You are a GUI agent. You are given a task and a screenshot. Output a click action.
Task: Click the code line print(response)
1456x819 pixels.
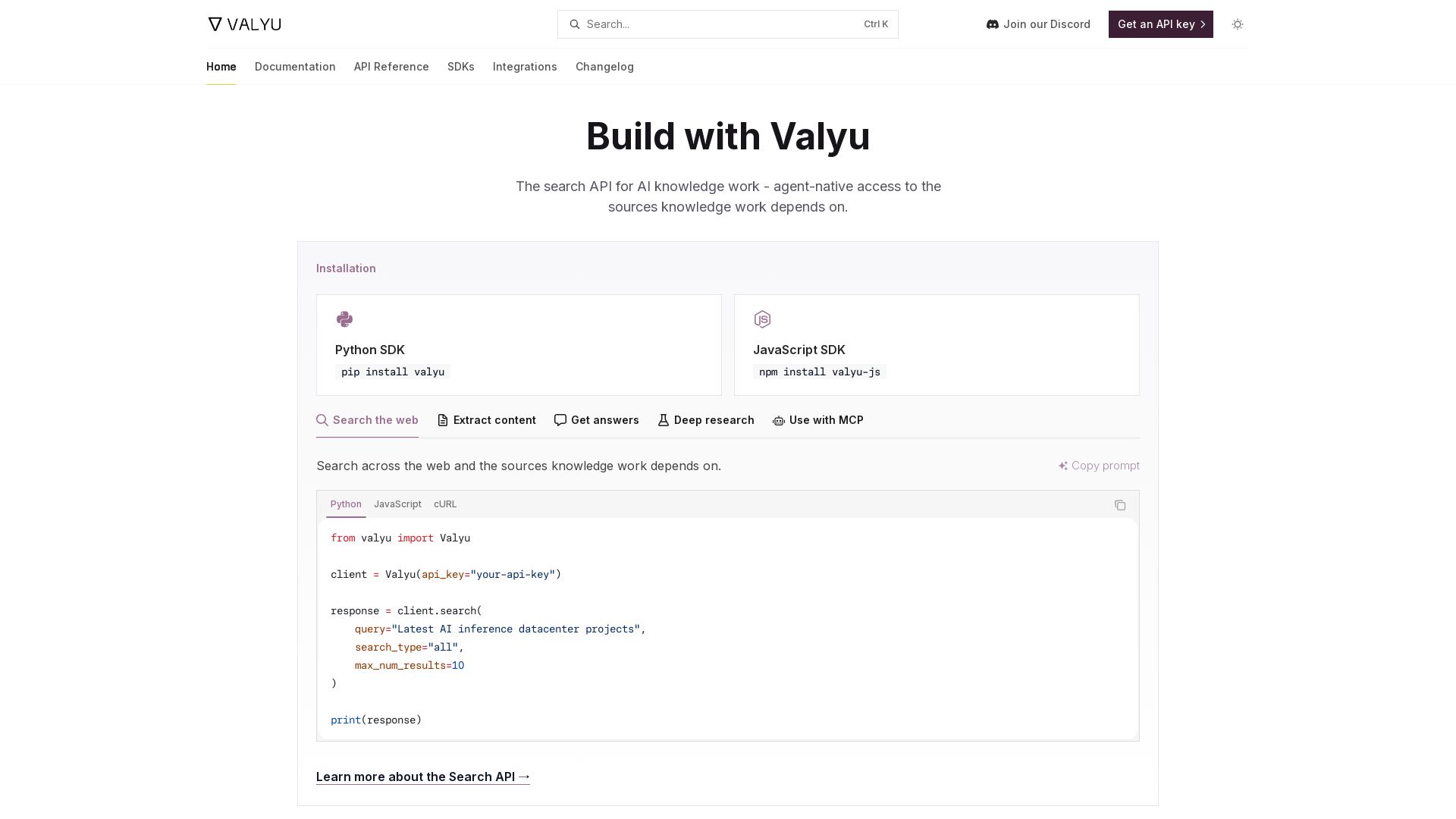(376, 720)
